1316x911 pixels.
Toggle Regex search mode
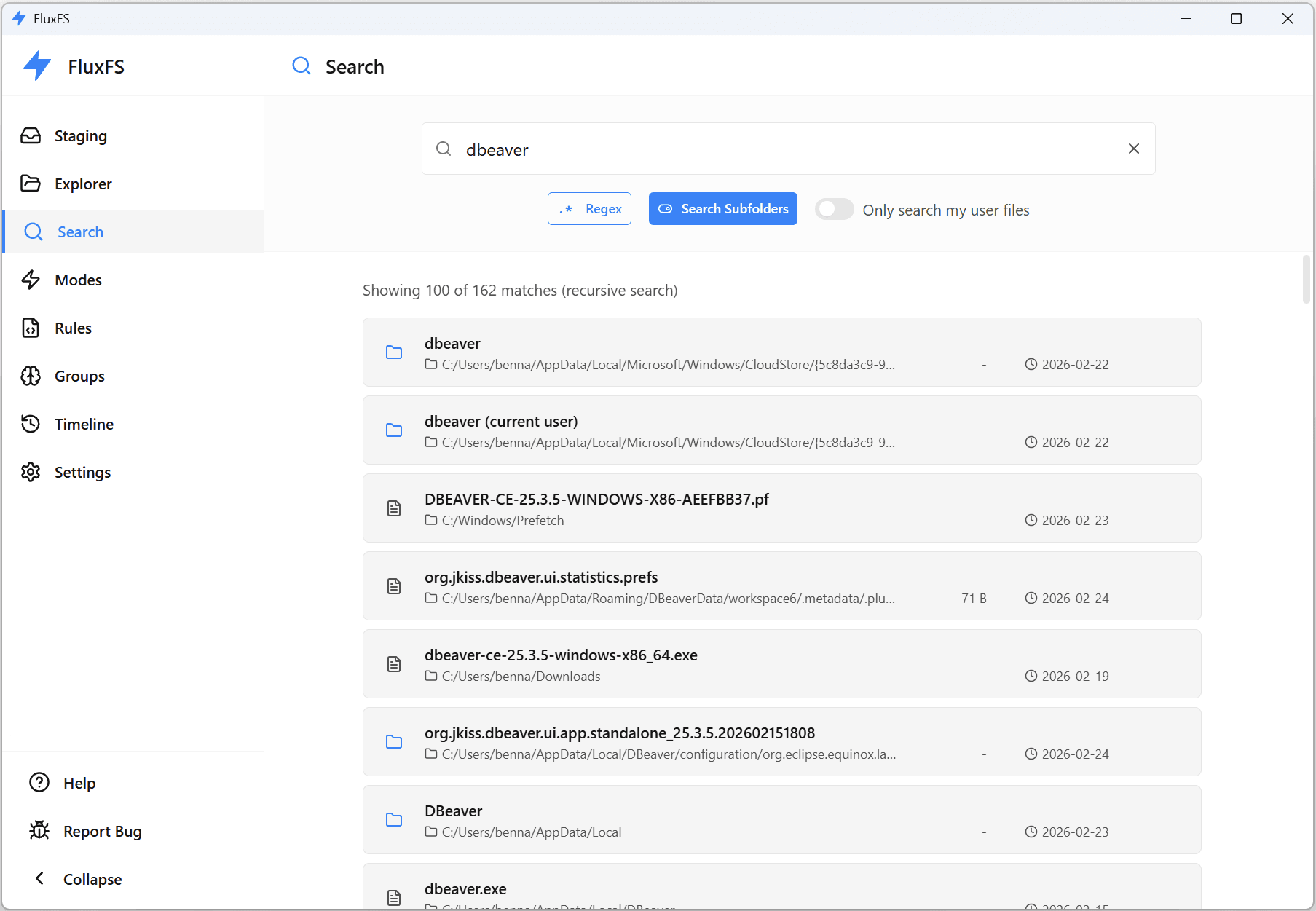click(x=588, y=208)
